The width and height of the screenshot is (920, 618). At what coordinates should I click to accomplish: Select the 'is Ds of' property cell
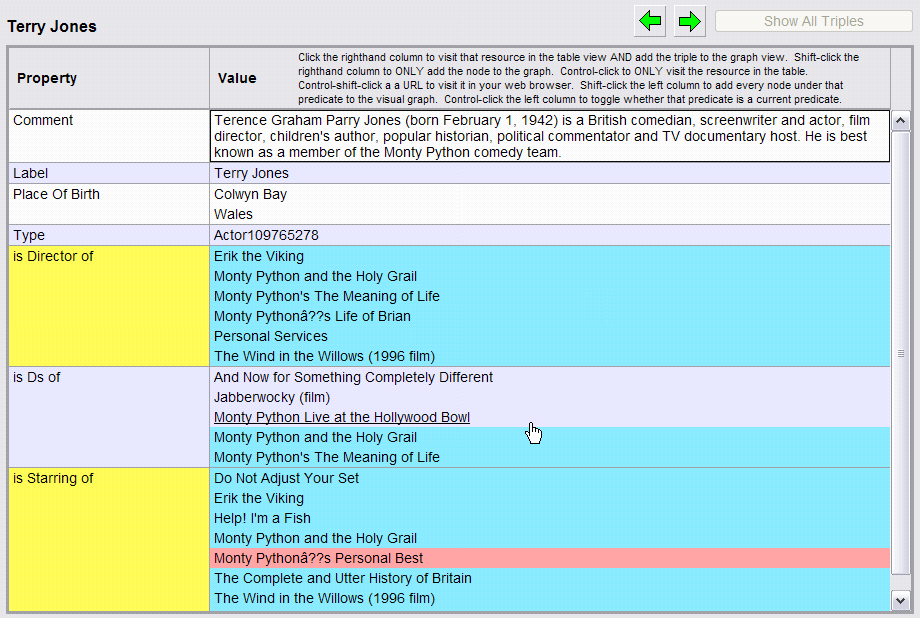[x=108, y=416]
